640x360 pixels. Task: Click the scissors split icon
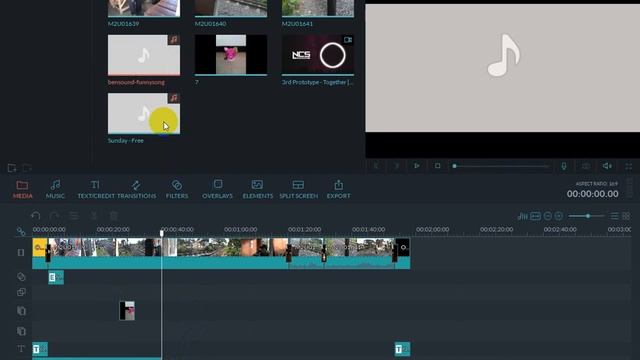pyautogui.click(x=93, y=216)
